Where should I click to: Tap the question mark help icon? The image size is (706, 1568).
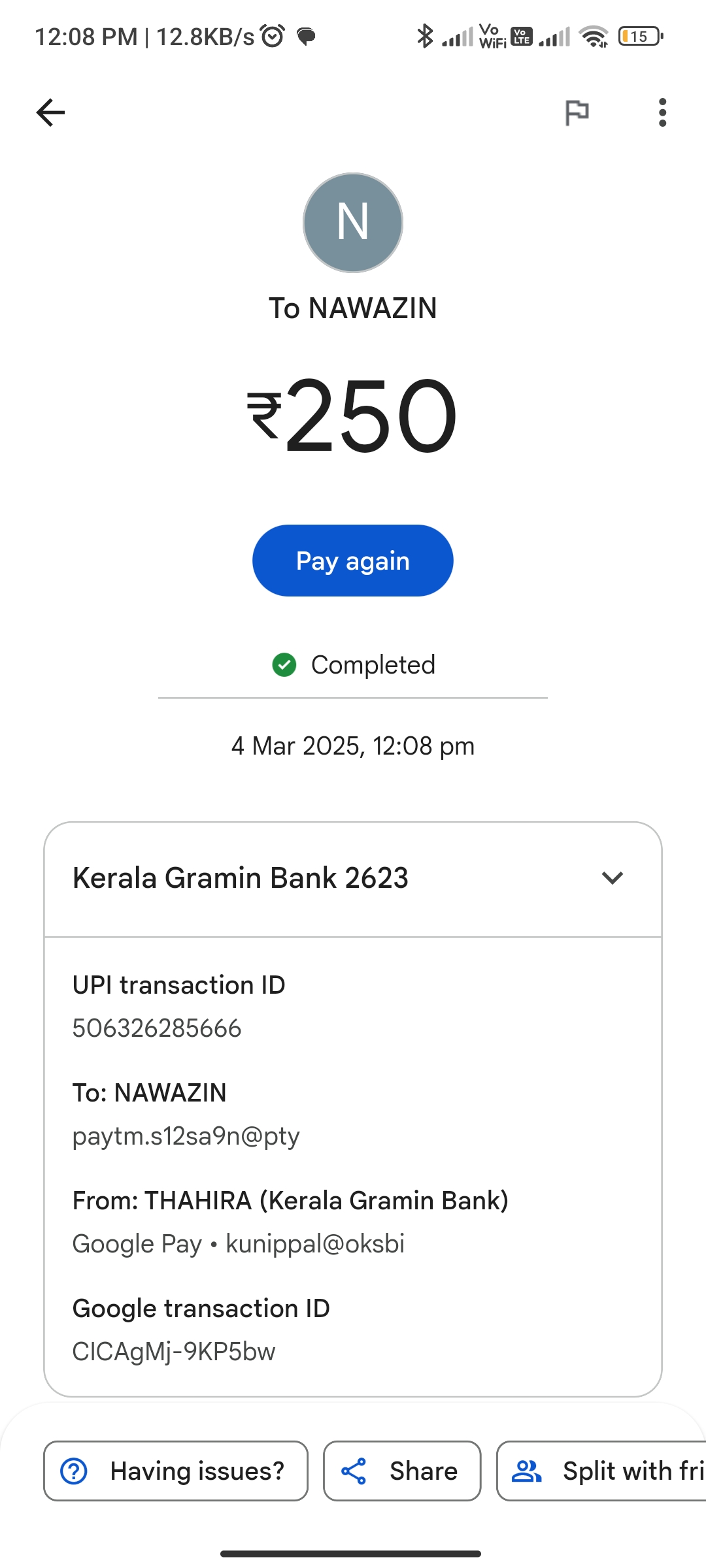(74, 1471)
